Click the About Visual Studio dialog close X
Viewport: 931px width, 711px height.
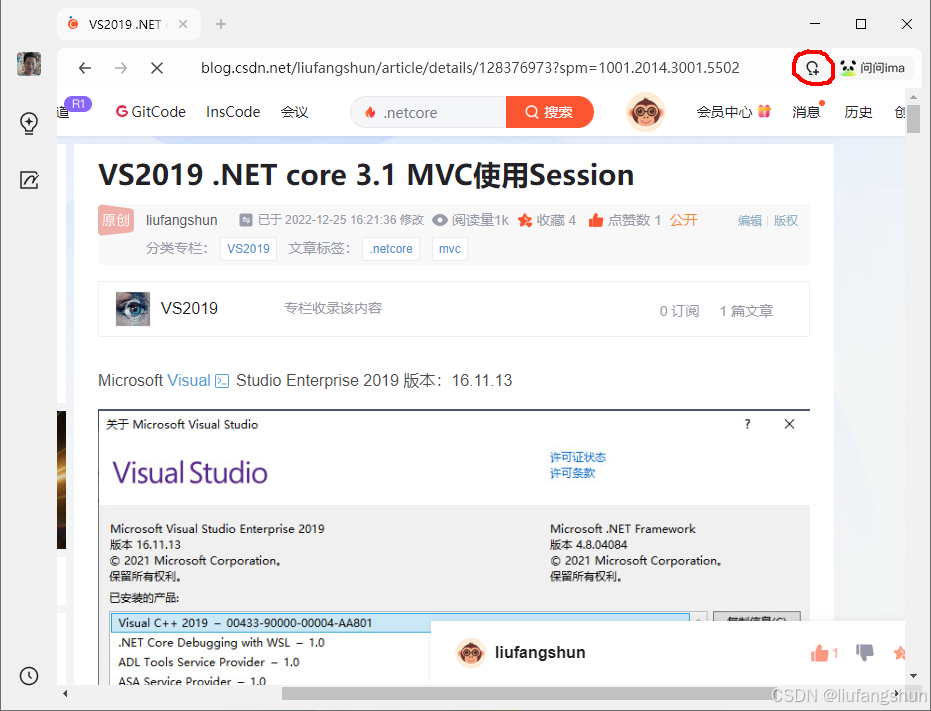pos(789,424)
